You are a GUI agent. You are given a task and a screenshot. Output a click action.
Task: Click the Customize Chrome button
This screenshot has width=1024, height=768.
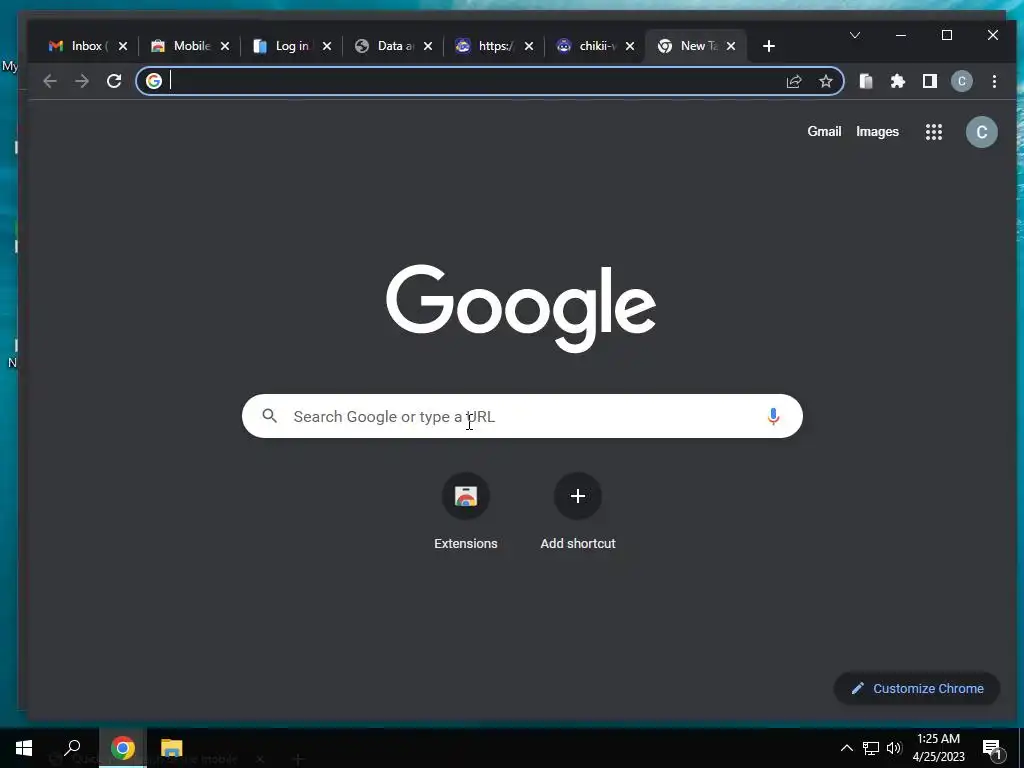tap(917, 688)
